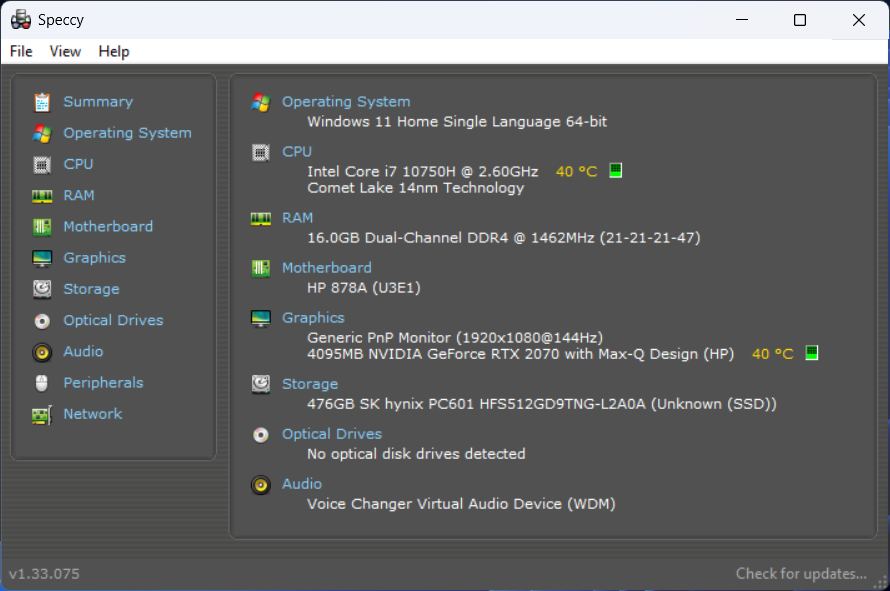890x591 pixels.
Task: Click the CPU chip icon in main panel
Action: point(261,153)
